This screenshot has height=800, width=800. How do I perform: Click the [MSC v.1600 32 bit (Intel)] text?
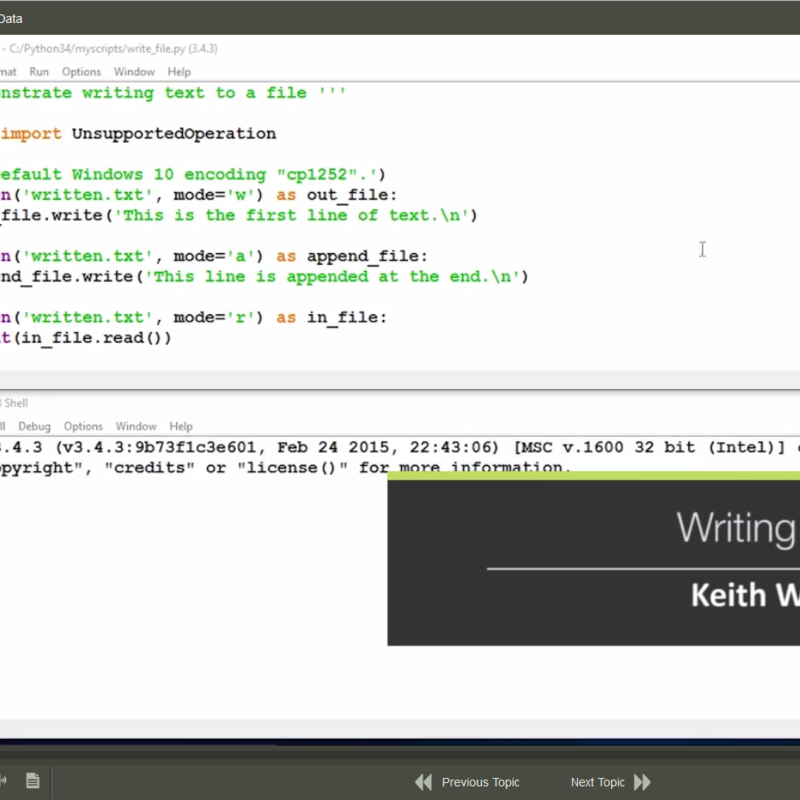pos(649,447)
